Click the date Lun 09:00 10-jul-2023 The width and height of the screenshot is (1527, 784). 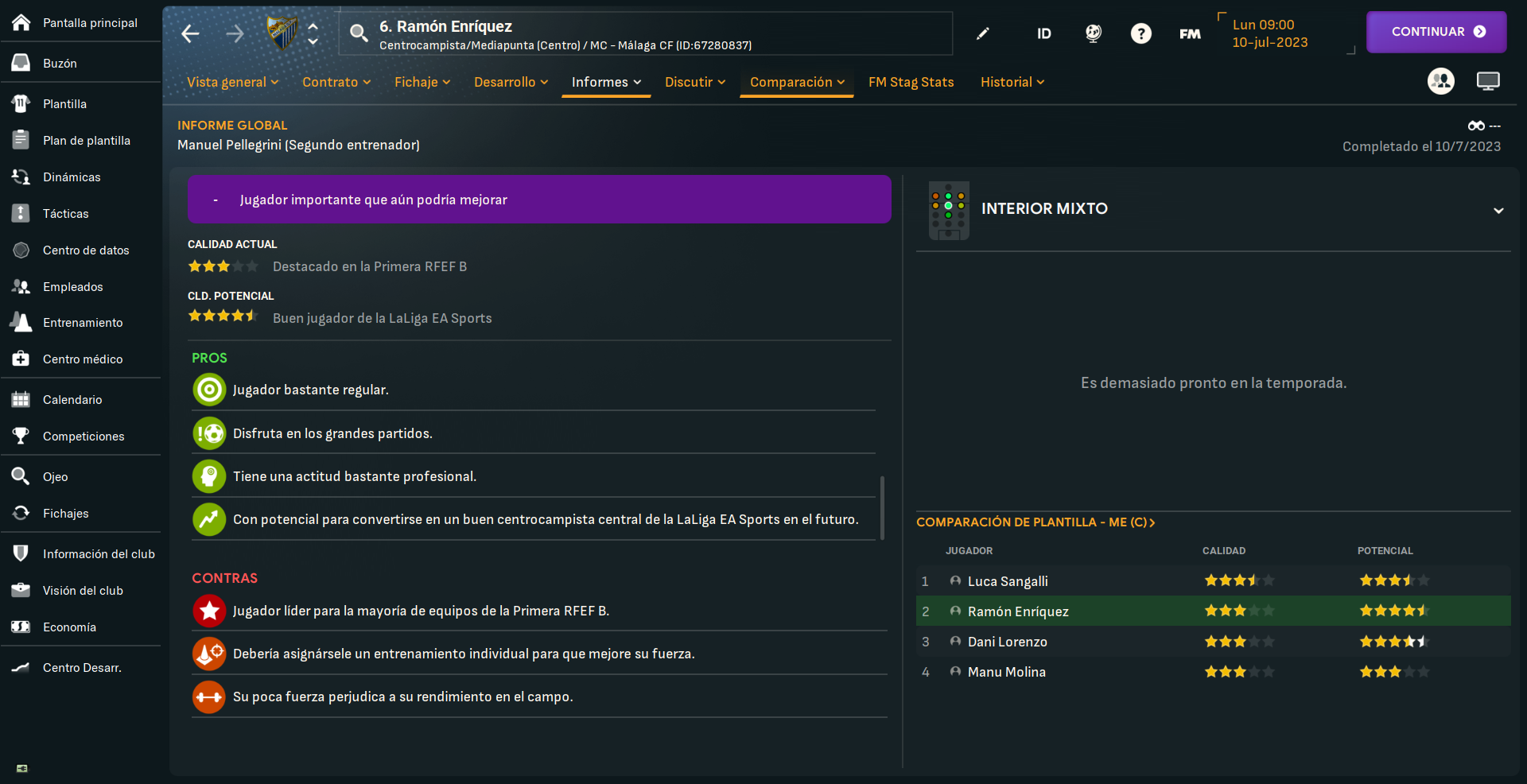pos(1270,33)
